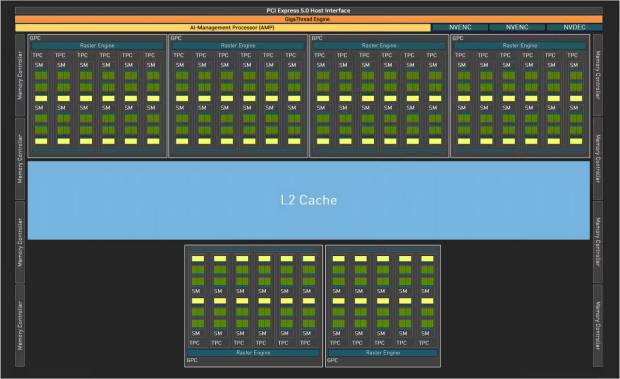Select Raster Engine of bottom six-TPC GPC

(253, 353)
